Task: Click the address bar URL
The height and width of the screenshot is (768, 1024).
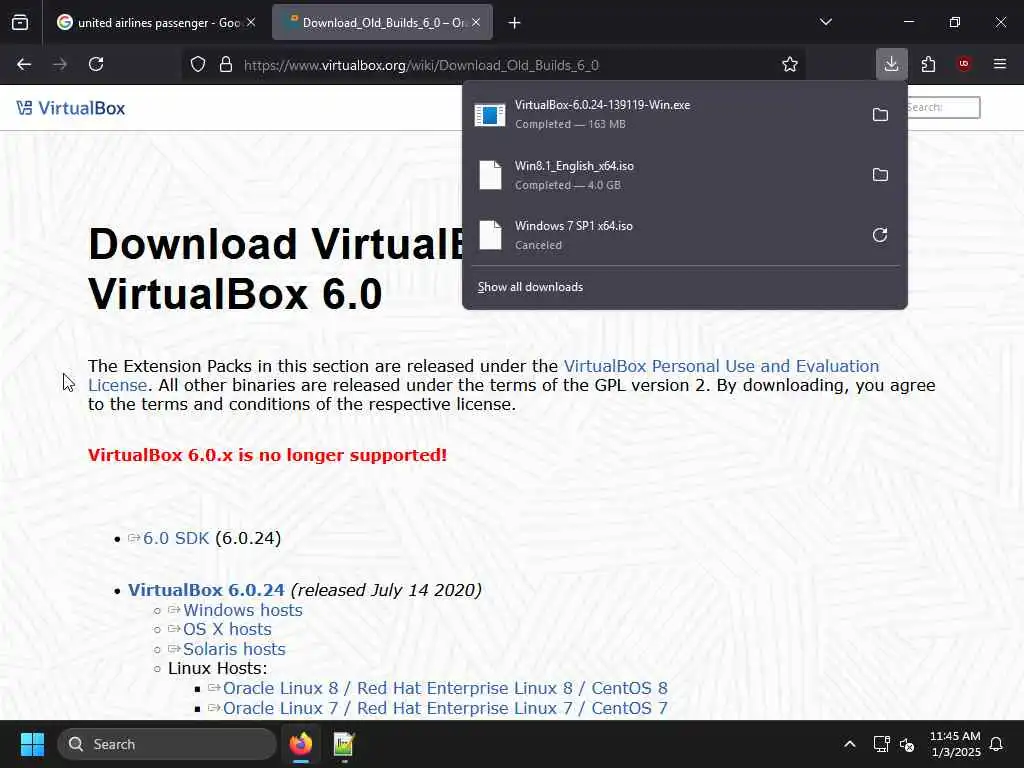Action: coord(421,65)
